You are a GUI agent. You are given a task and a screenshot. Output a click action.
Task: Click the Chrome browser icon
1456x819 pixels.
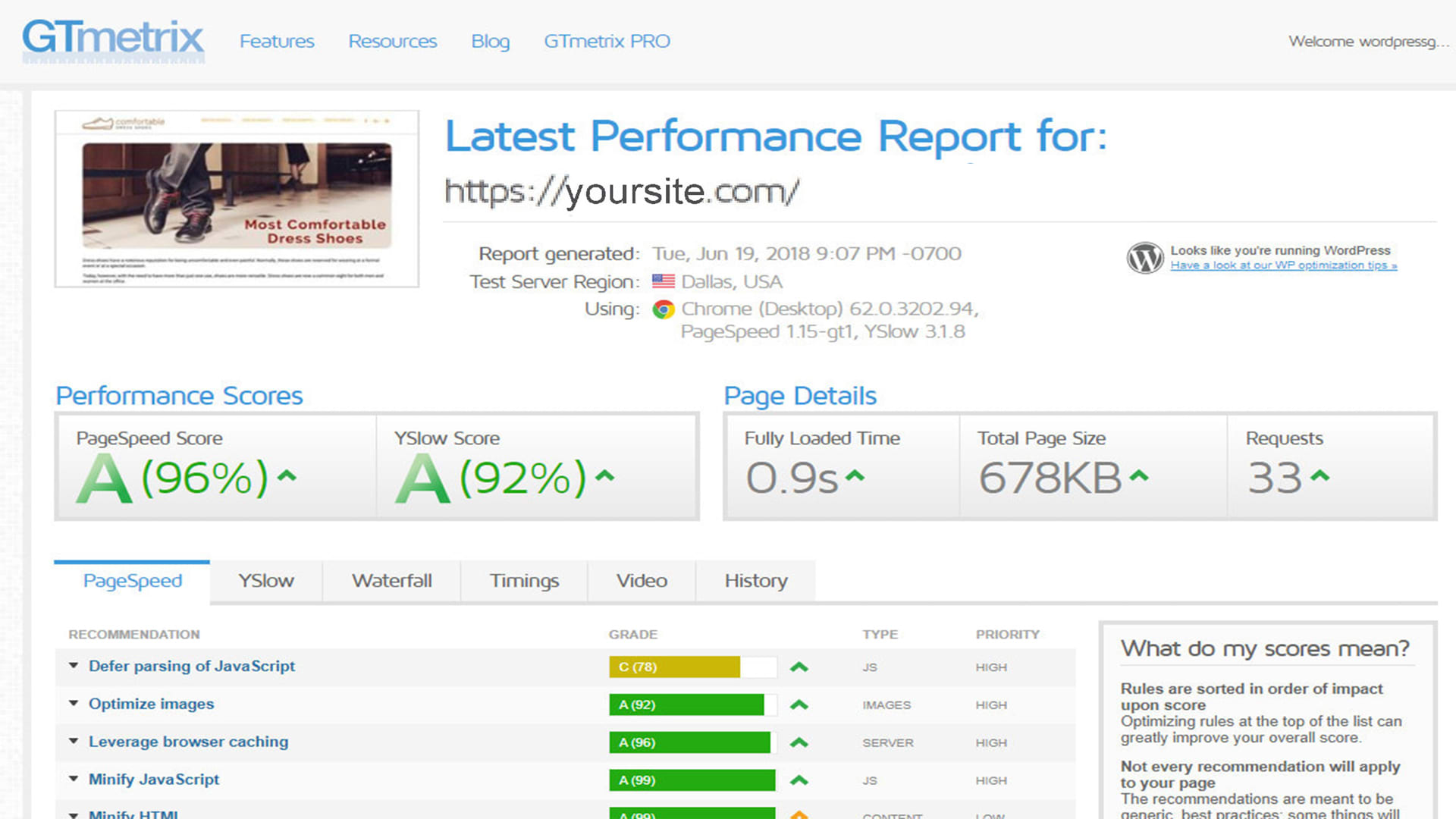(664, 309)
